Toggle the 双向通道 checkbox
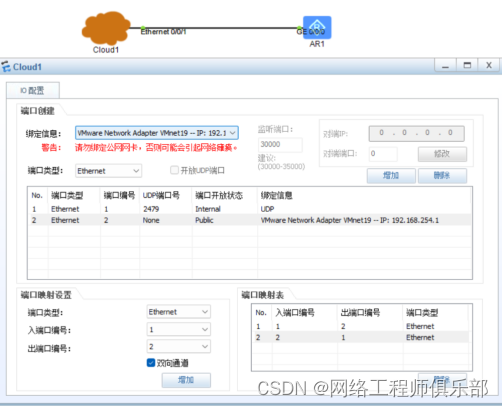Image resolution: width=503 pixels, height=407 pixels. (151, 363)
